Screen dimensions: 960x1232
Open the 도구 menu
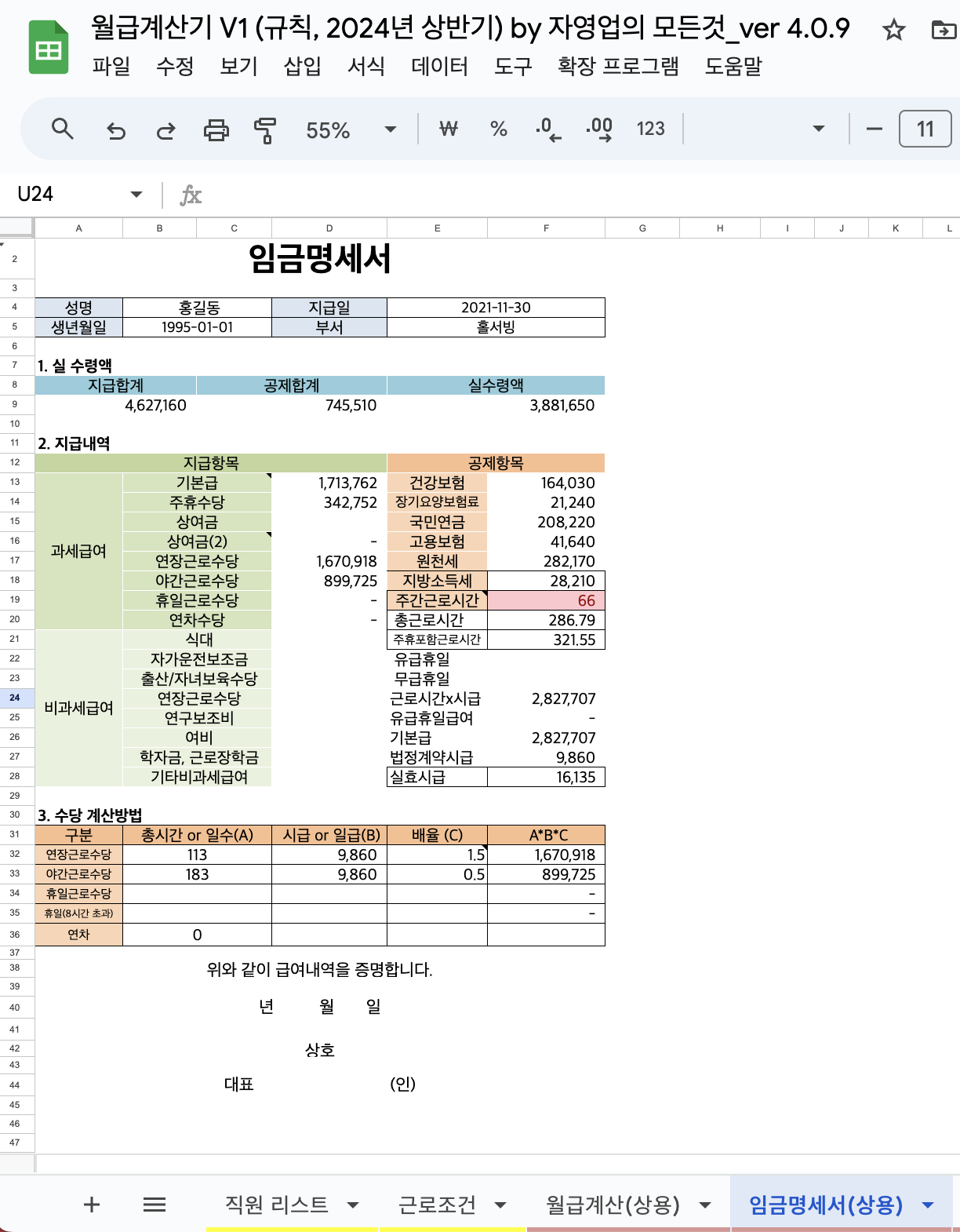[x=514, y=67]
